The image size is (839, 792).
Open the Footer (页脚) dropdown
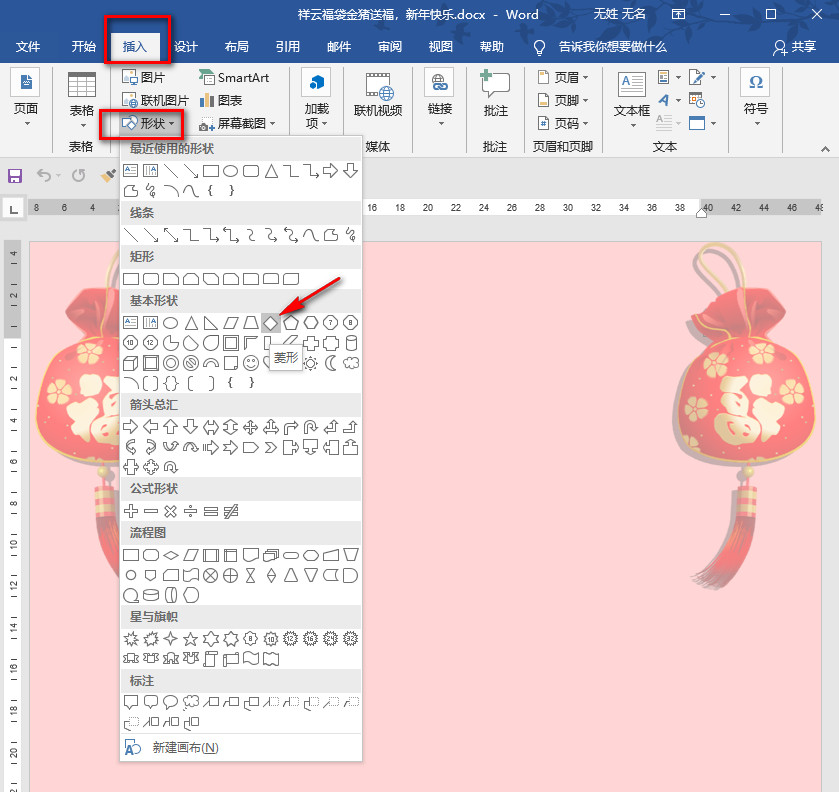(x=563, y=101)
